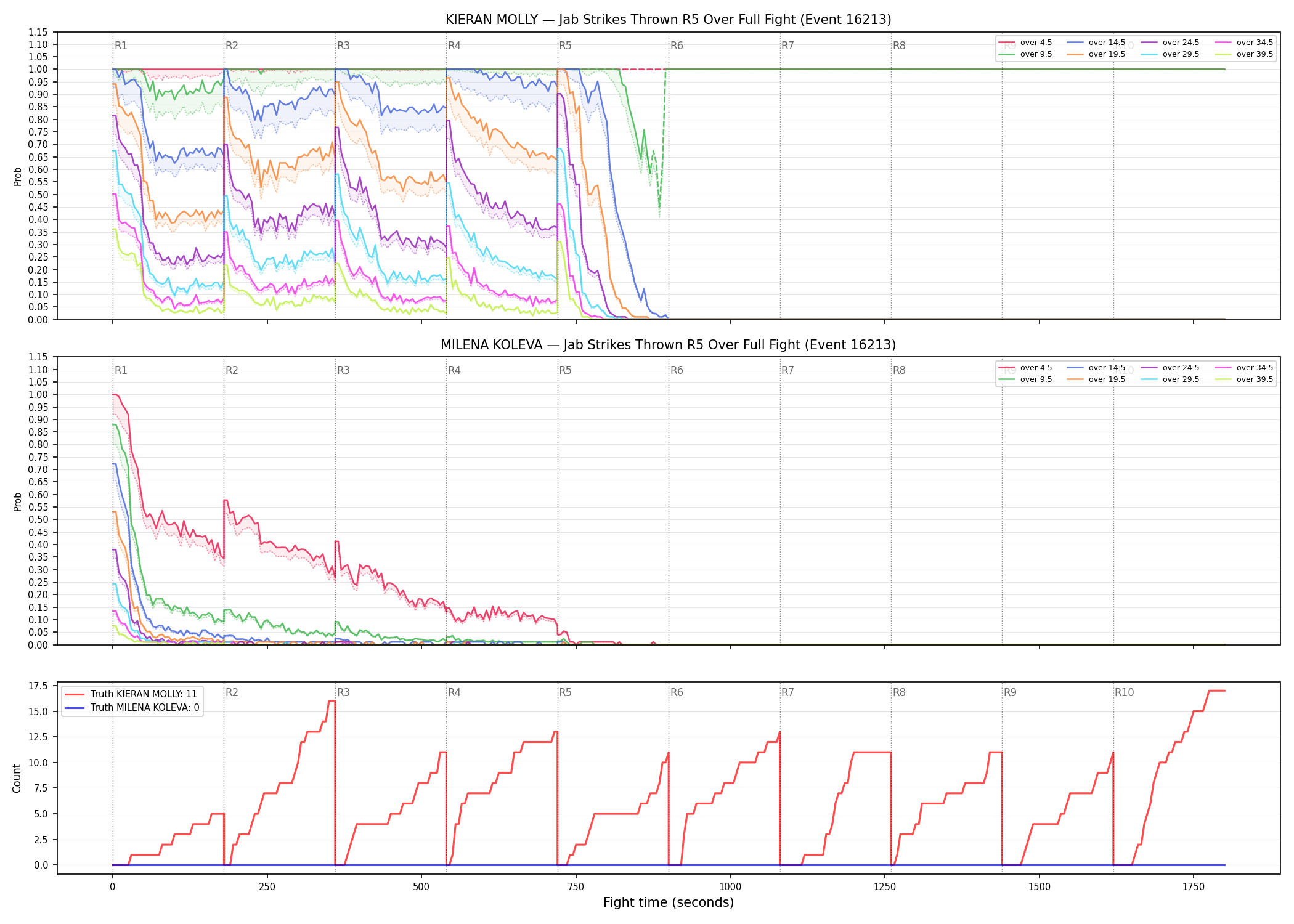
Task: Select 'over 39.5' in Kieran Molly chart legend
Action: (x=1244, y=54)
